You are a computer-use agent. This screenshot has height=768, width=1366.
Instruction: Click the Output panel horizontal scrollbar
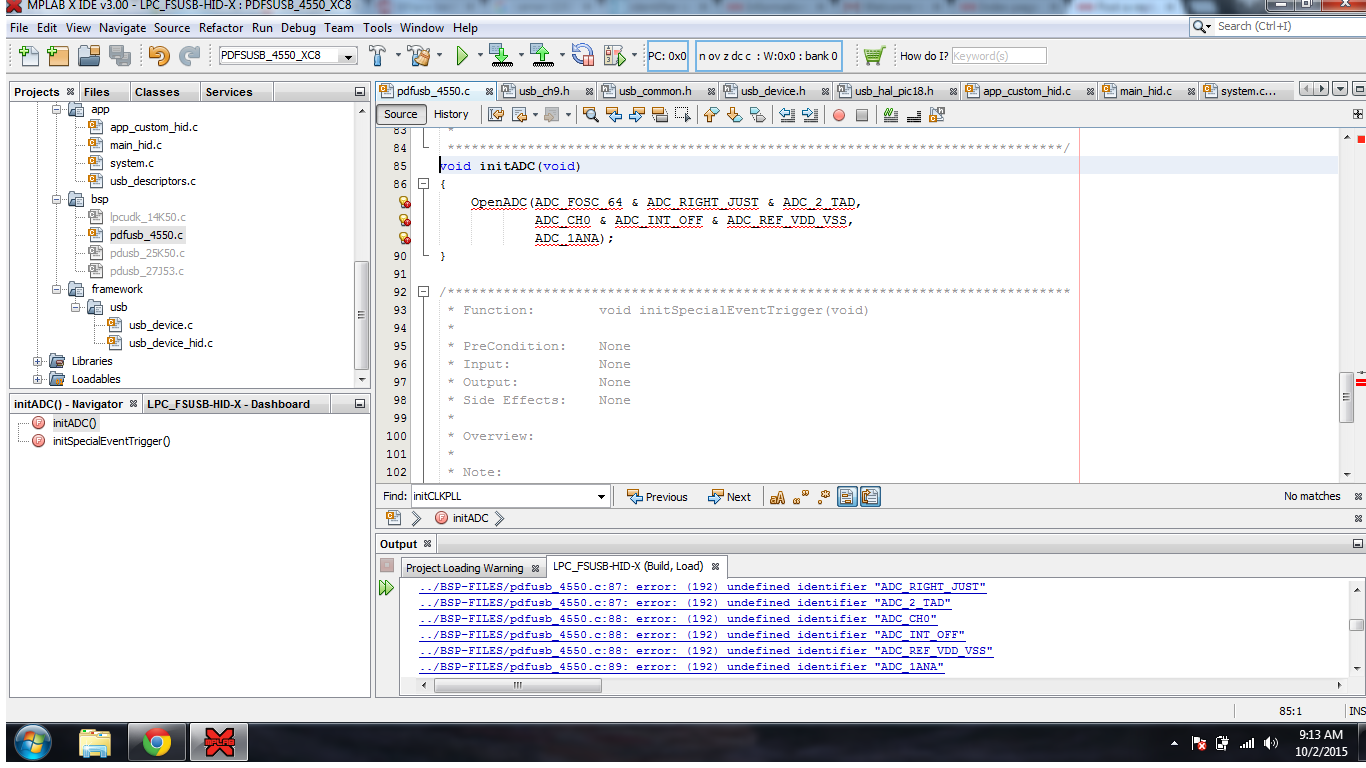coord(517,686)
